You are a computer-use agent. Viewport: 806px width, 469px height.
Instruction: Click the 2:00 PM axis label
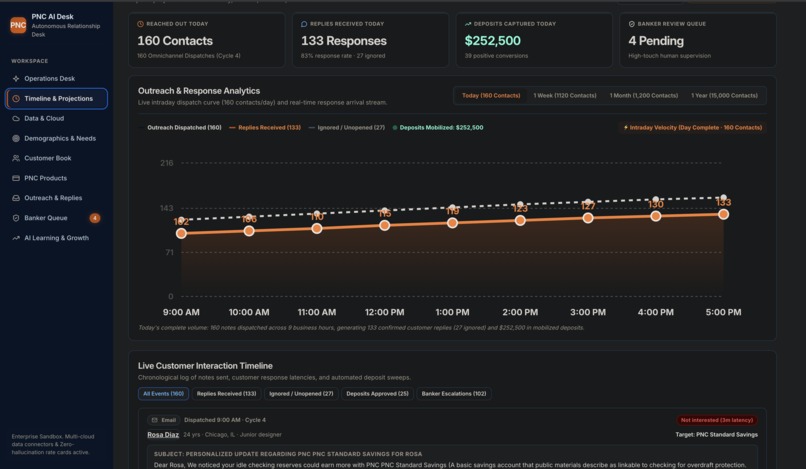520,312
